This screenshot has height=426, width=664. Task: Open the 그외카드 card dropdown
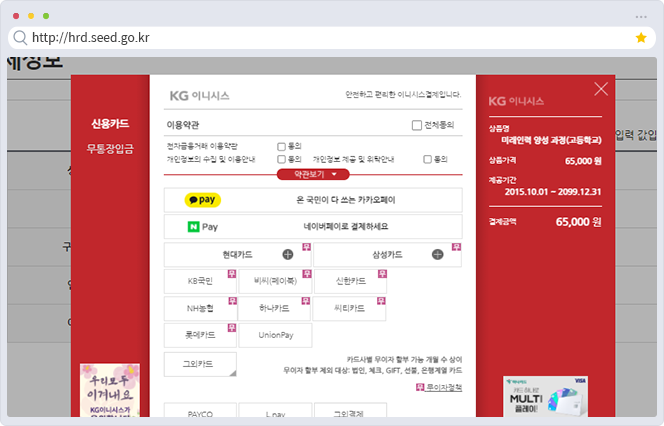click(200, 364)
